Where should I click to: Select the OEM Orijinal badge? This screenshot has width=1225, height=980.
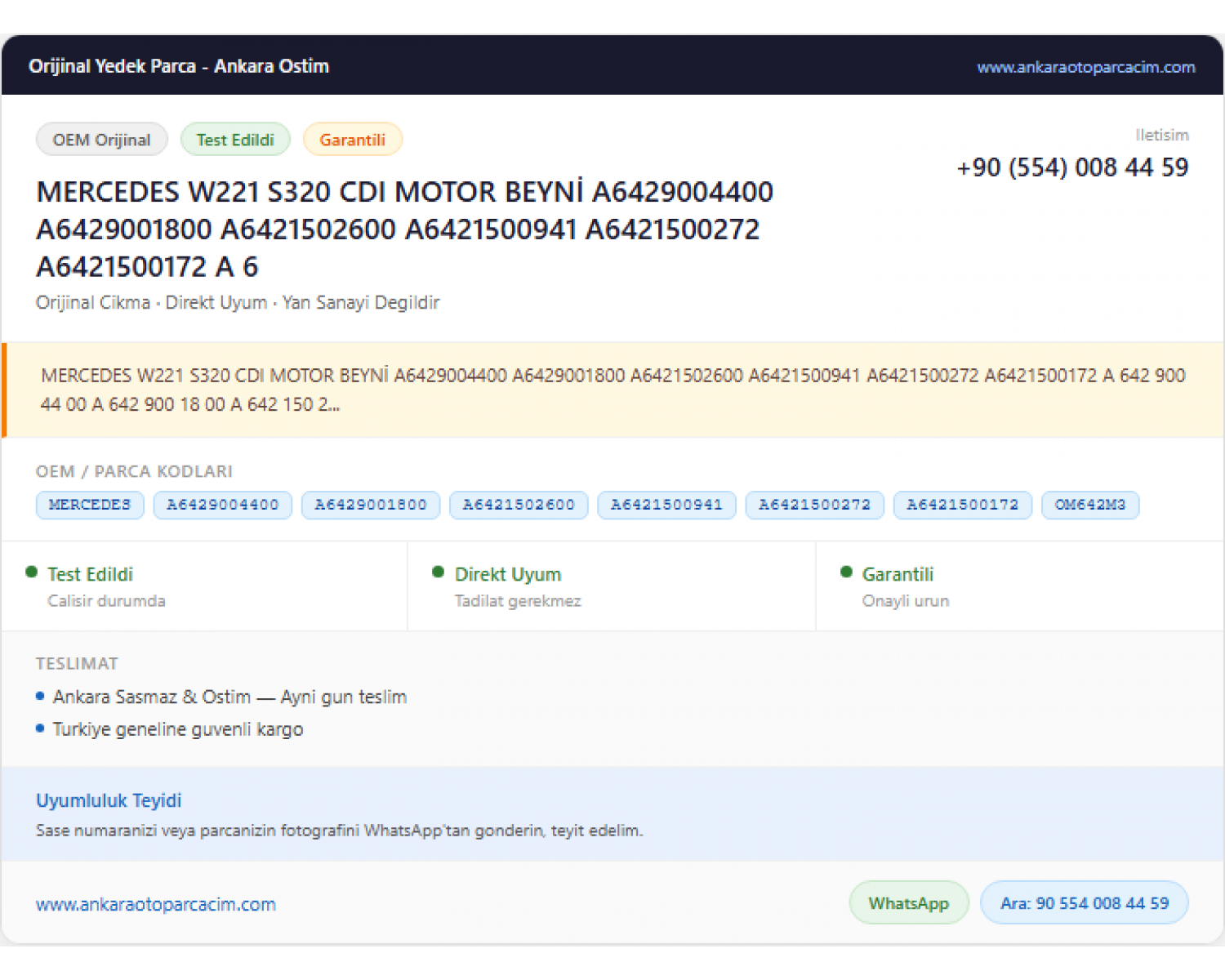(x=102, y=140)
